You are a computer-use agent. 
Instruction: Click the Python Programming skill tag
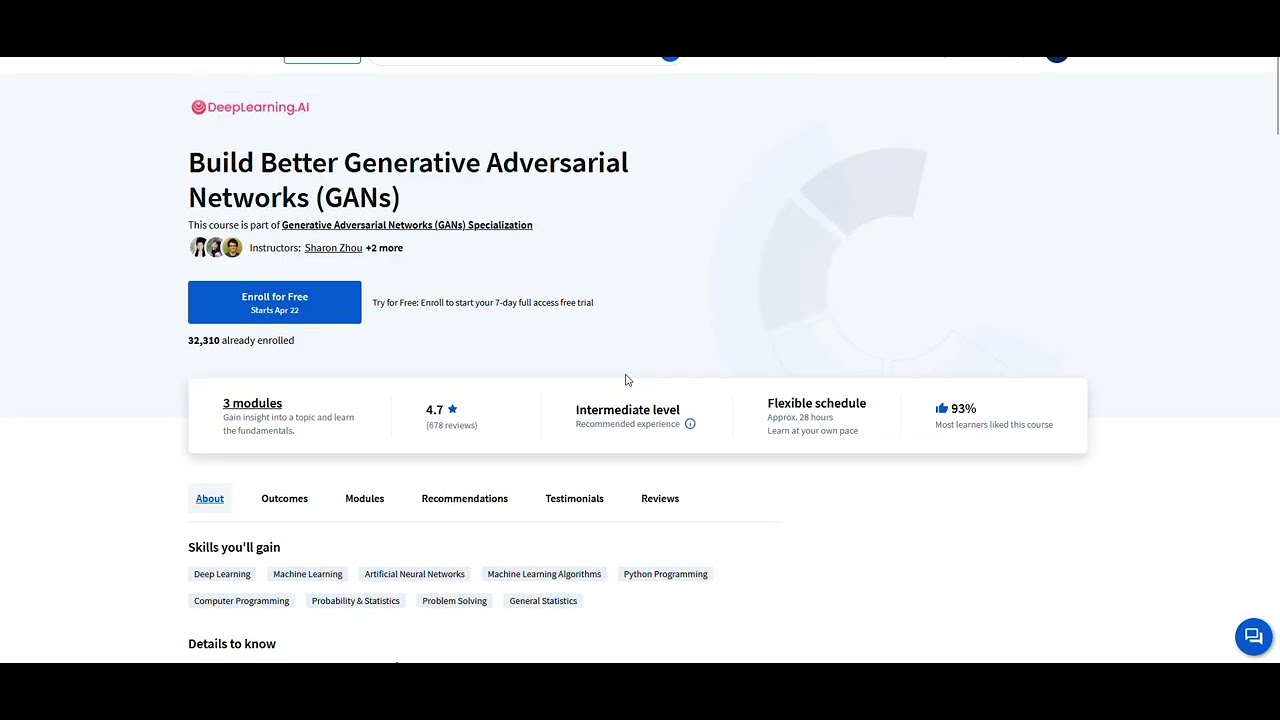point(665,574)
